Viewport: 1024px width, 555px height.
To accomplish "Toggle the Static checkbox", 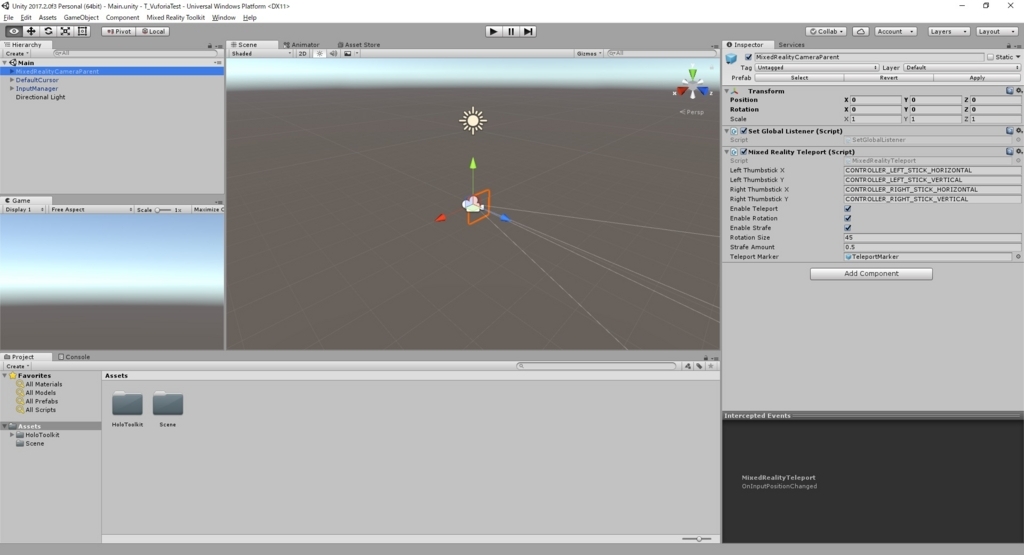I will pos(990,57).
